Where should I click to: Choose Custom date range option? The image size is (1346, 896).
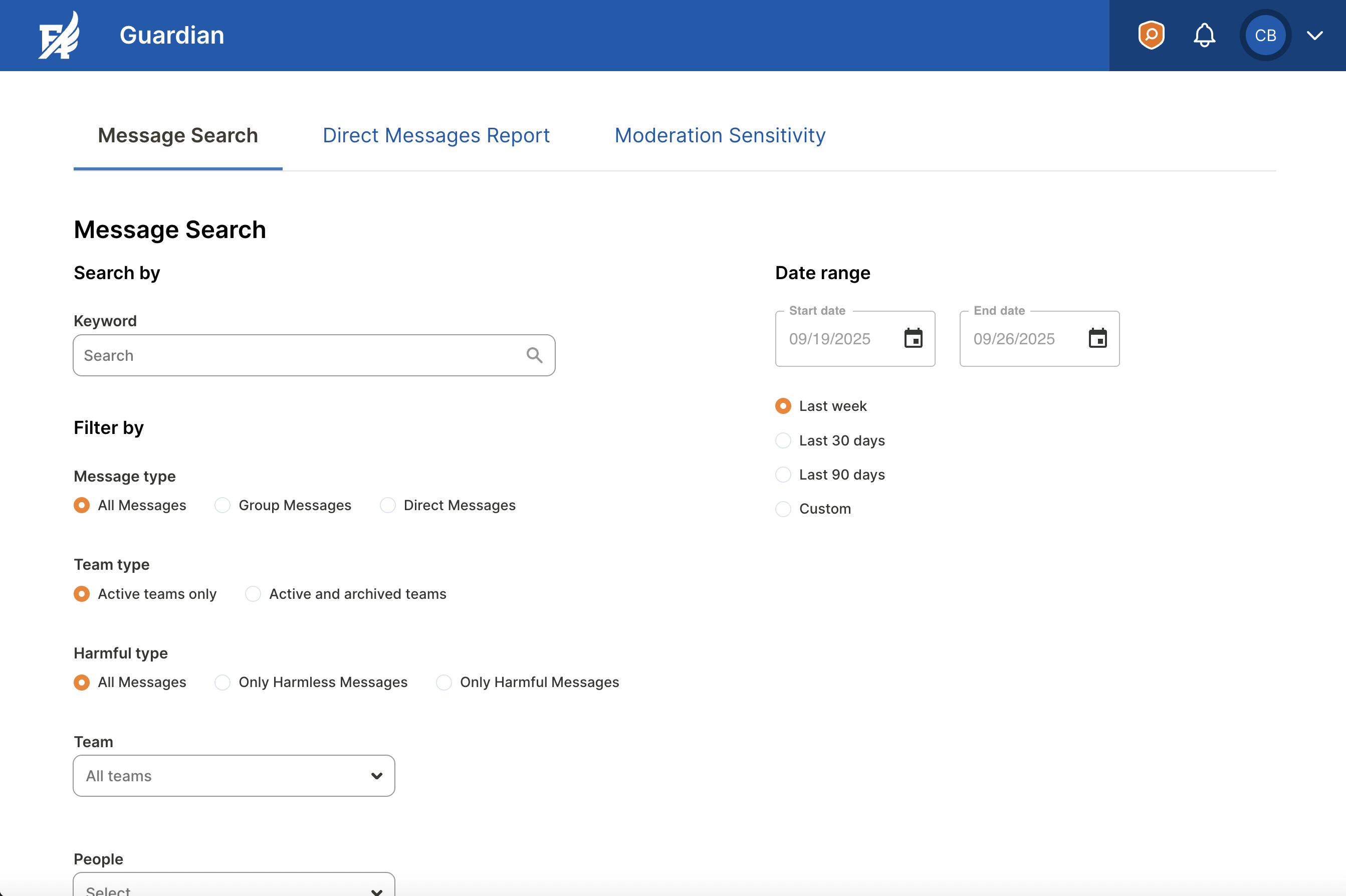(783, 509)
